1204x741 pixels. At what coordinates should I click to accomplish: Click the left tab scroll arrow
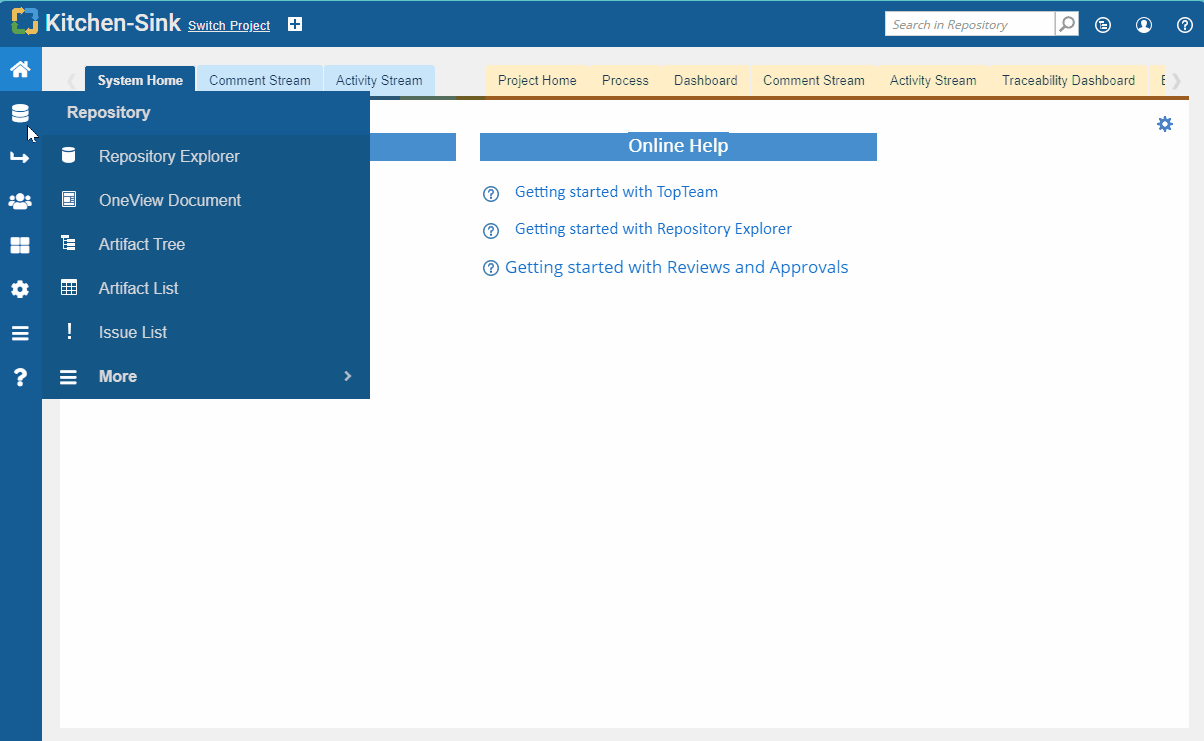pos(71,81)
